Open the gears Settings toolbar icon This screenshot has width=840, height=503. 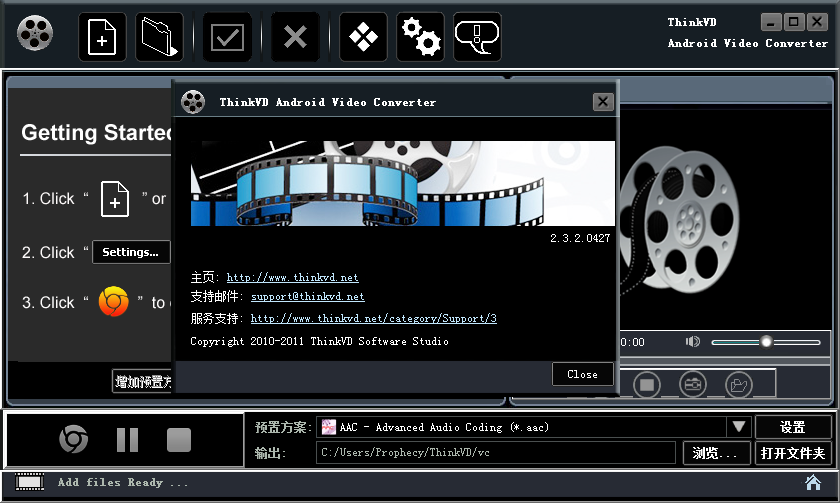[421, 37]
